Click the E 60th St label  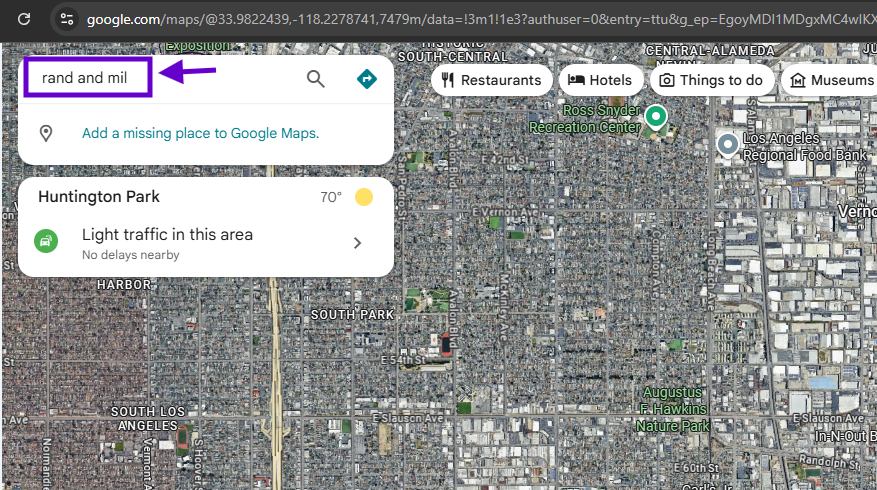[696, 467]
